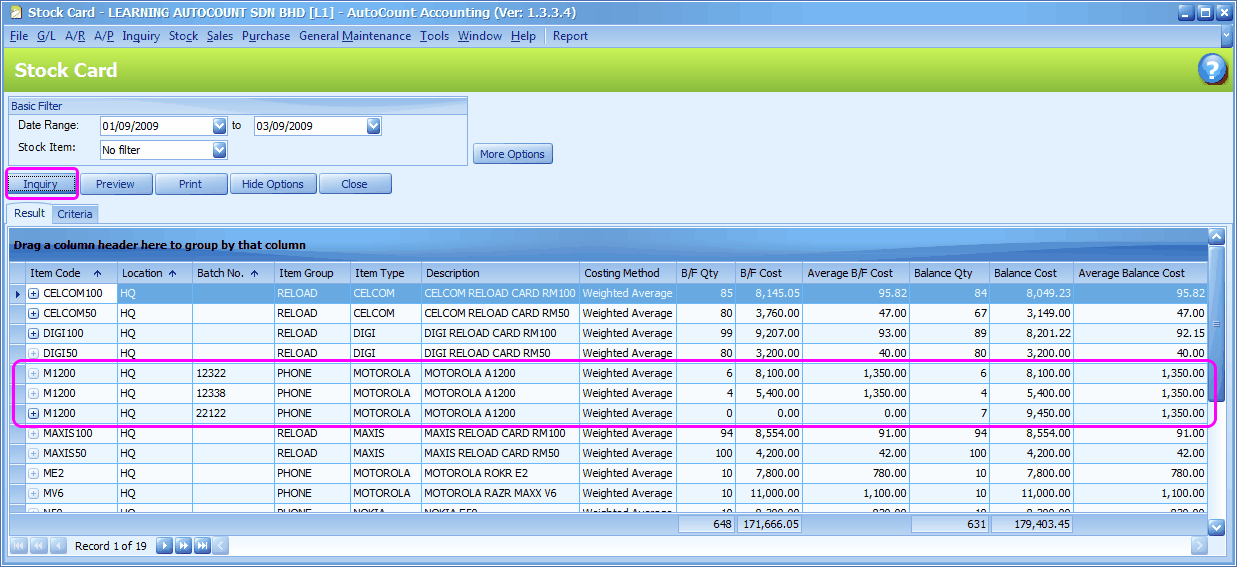Open the blue help question mark icon
The height and width of the screenshot is (567, 1237).
[x=1212, y=70]
